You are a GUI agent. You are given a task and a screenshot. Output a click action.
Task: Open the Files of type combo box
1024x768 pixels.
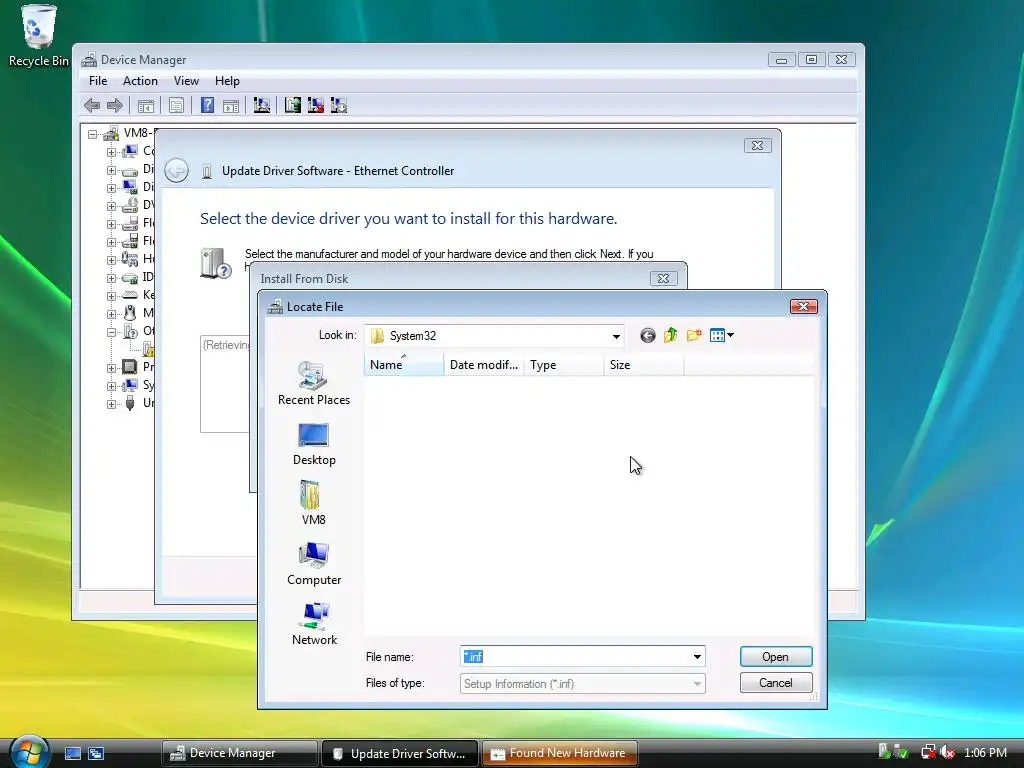point(583,684)
